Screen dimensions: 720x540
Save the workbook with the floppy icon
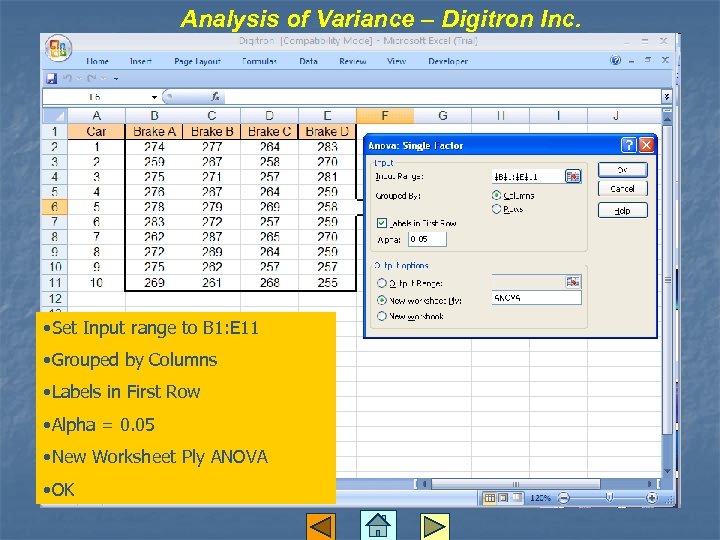pyautogui.click(x=51, y=79)
